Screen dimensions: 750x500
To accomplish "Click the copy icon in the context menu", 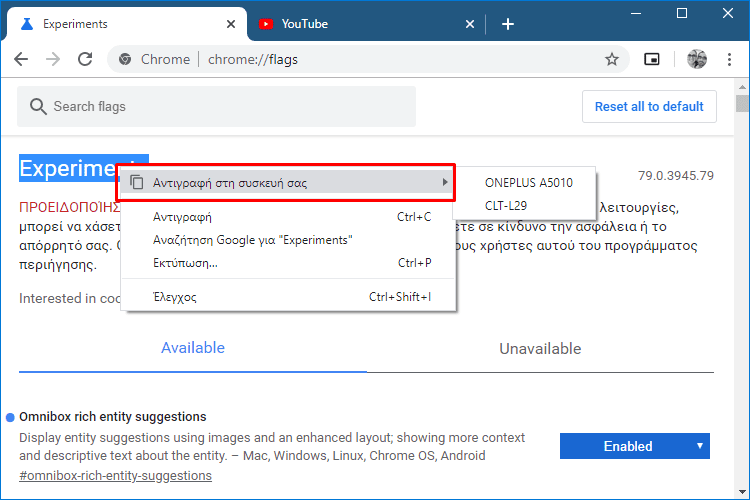I will pyautogui.click(x=137, y=182).
